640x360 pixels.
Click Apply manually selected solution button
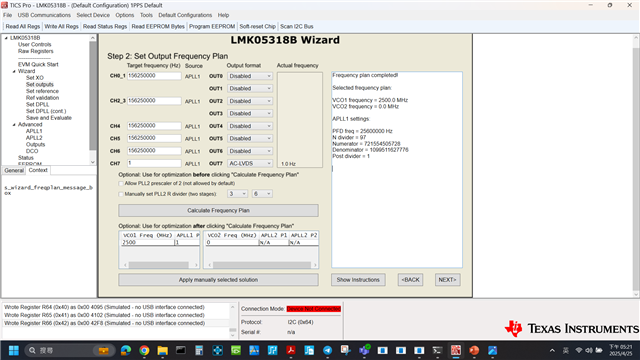[x=218, y=280]
